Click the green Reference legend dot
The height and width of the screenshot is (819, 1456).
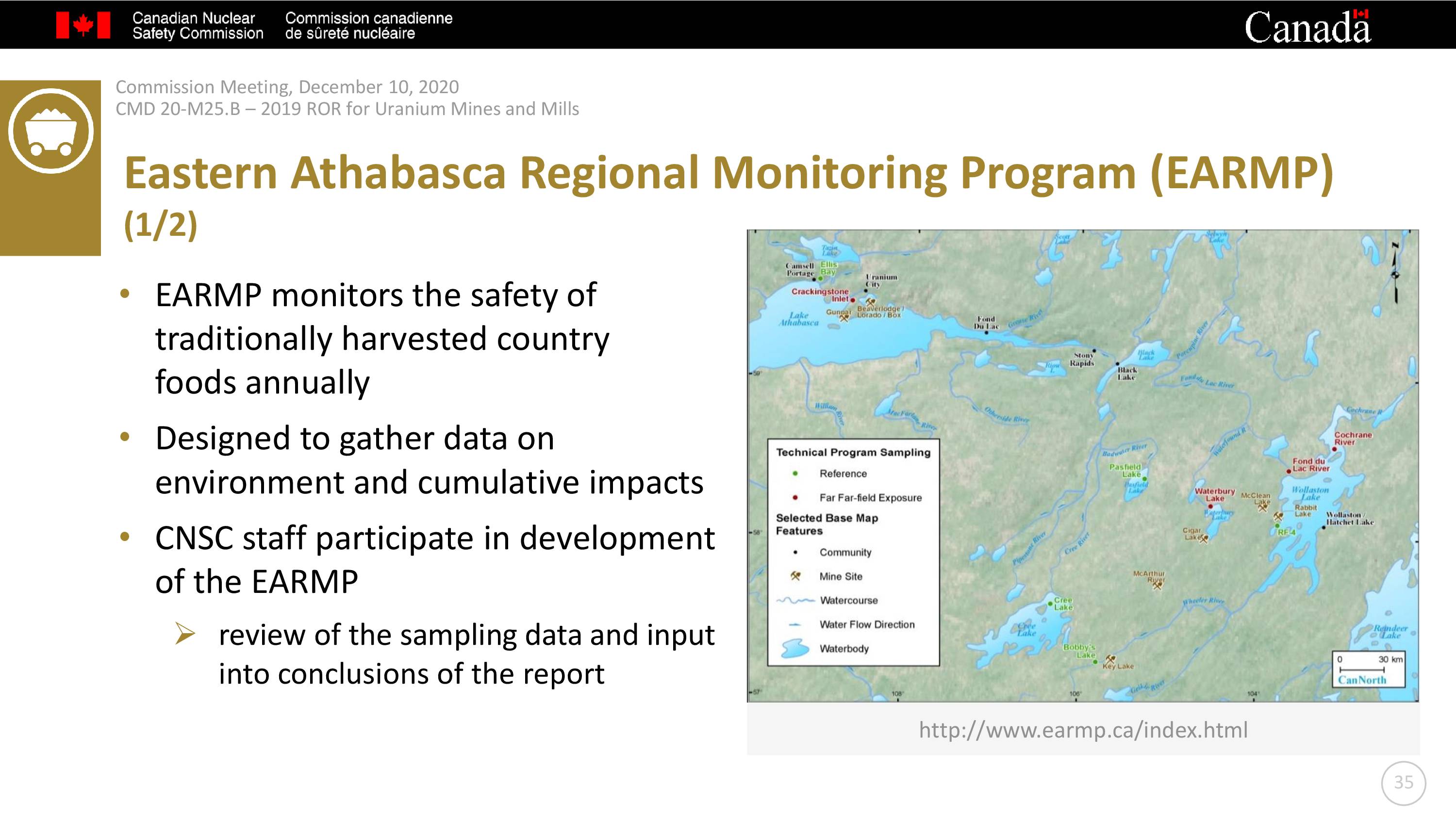[x=795, y=473]
